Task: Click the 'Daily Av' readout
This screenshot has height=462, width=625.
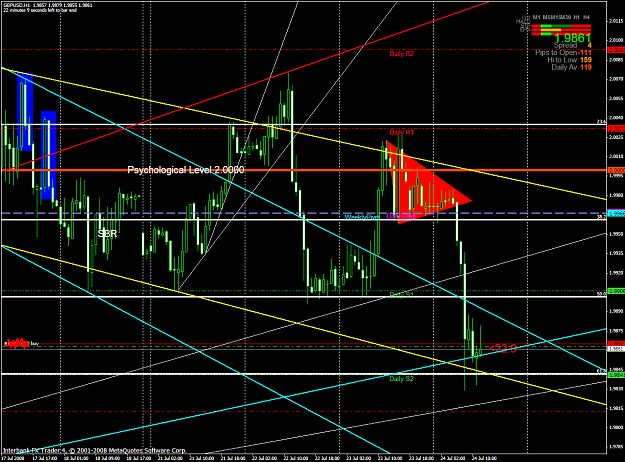Action: [571, 67]
